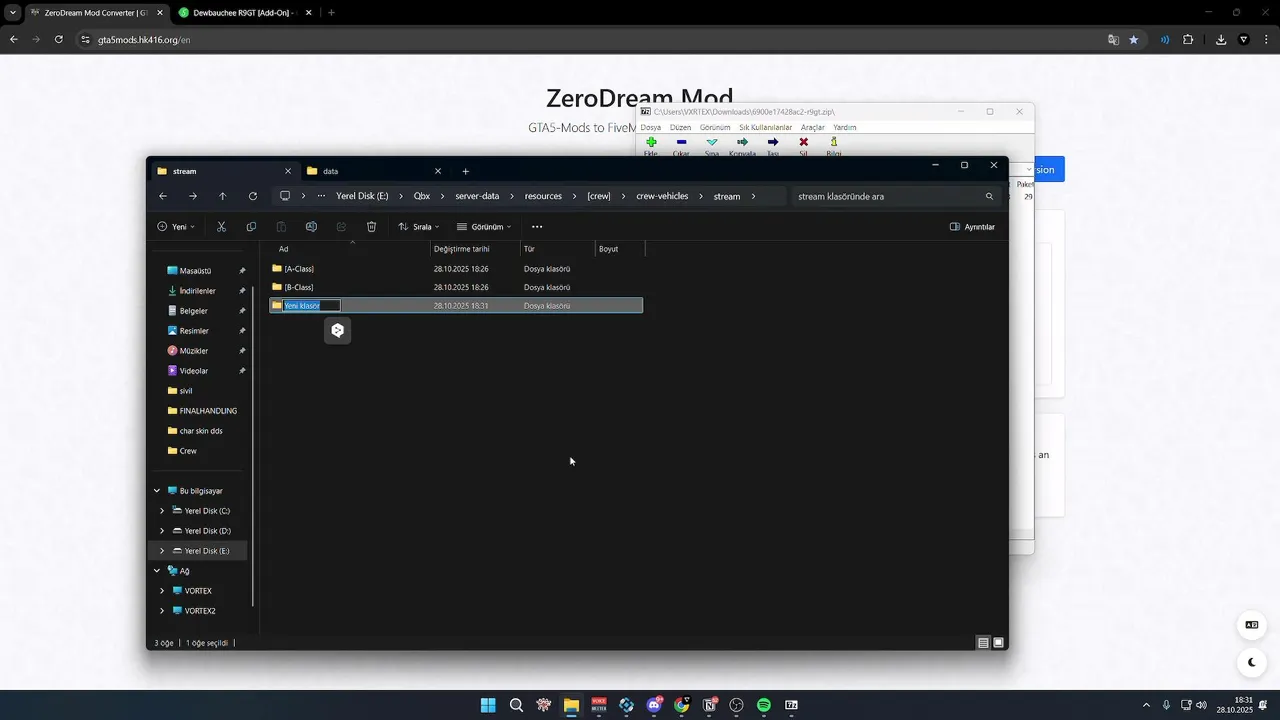Click the Delete trash icon in Explorer toolbar
The width and height of the screenshot is (1280, 720).
point(371,227)
